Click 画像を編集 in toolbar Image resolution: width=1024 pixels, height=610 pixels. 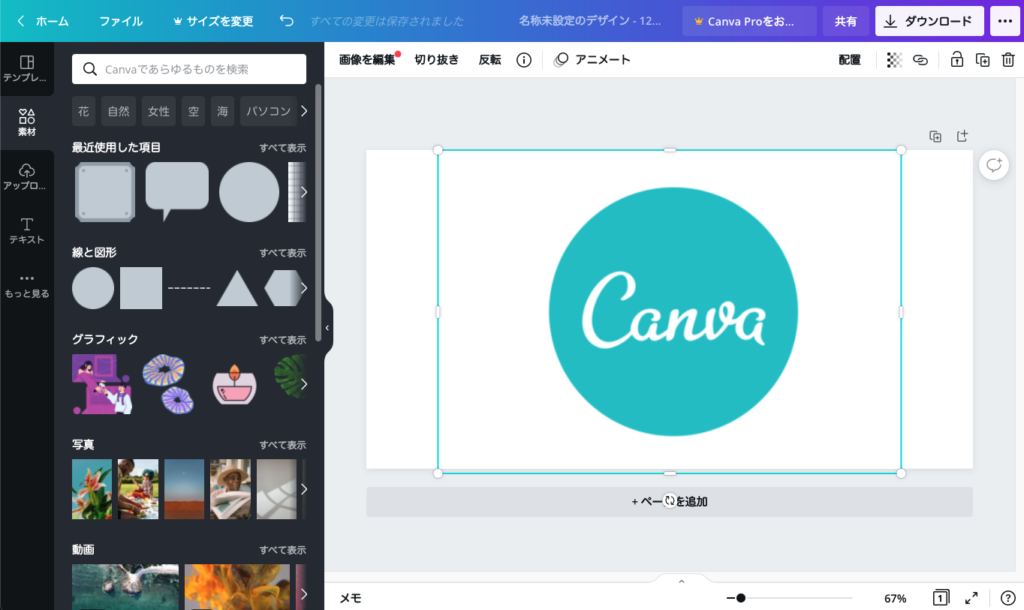[x=368, y=60]
